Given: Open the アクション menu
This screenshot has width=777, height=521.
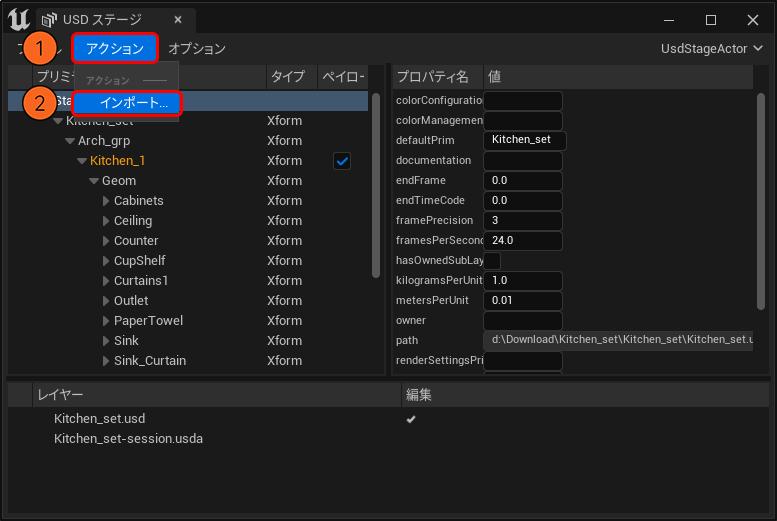Looking at the screenshot, I should (x=115, y=48).
